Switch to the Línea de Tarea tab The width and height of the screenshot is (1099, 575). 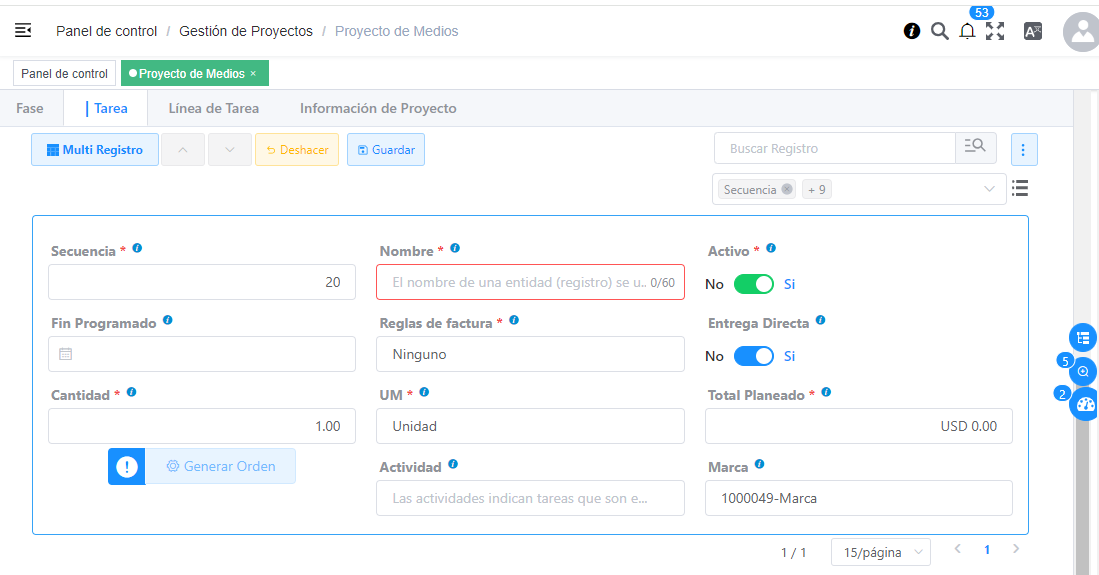(213, 108)
